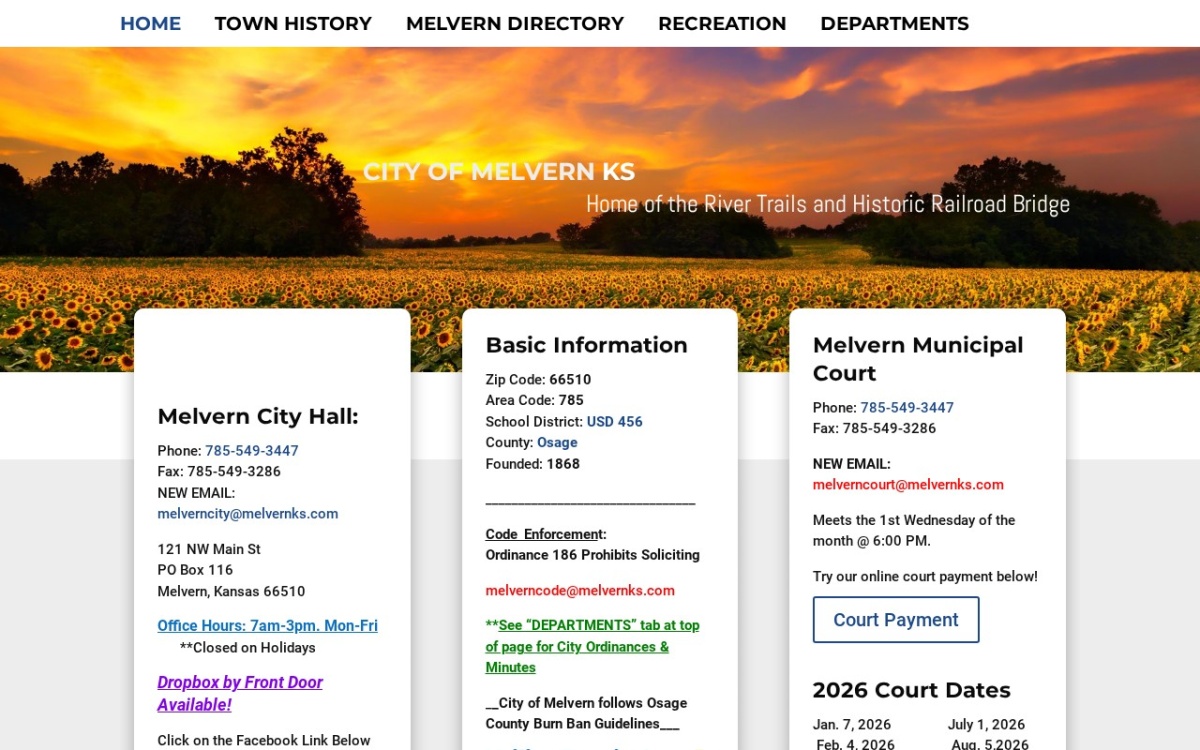Click Try our online court payment text
Viewport: 1200px width, 750px height.
(x=925, y=577)
